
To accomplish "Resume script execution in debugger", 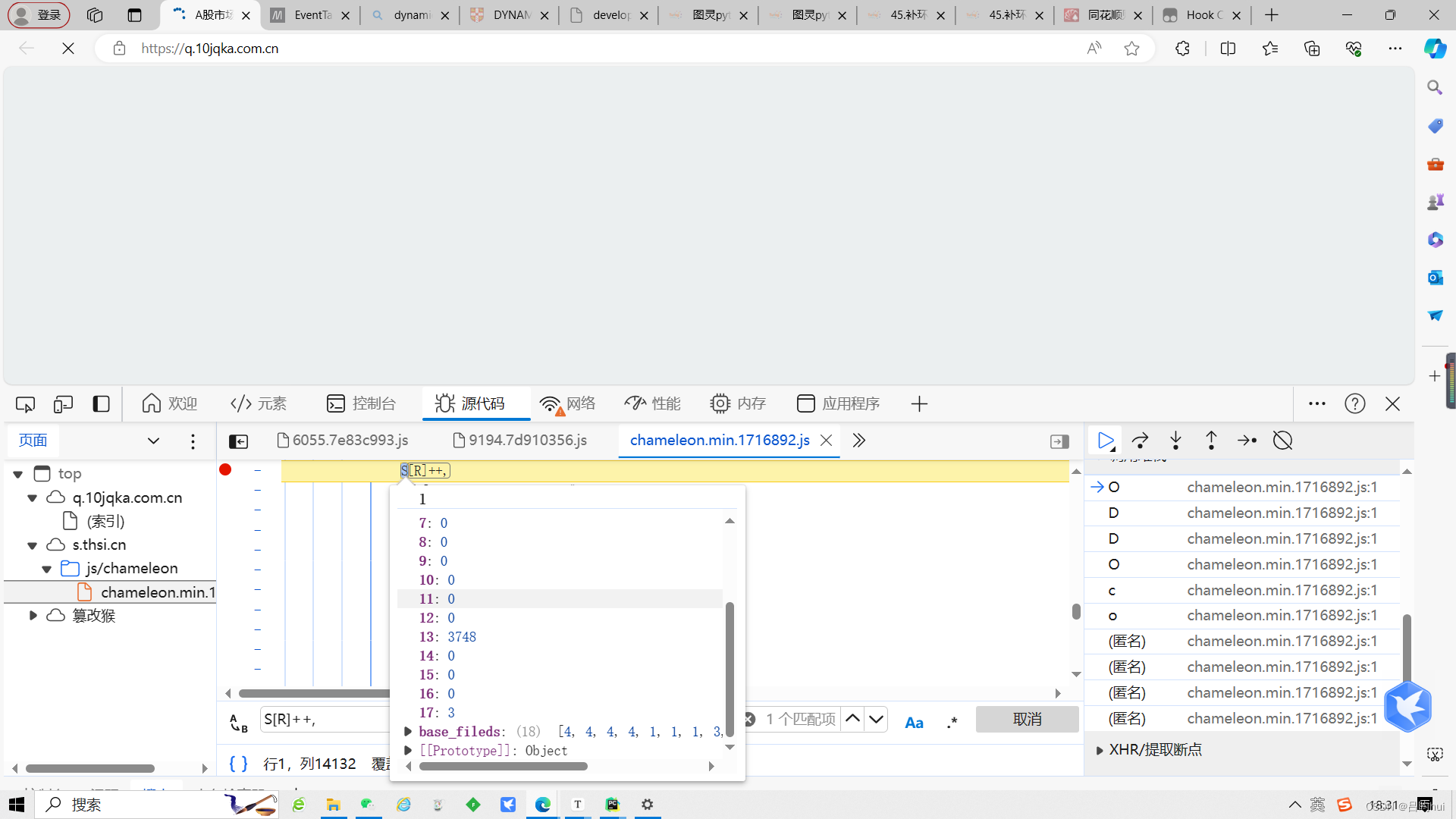I will [1106, 441].
